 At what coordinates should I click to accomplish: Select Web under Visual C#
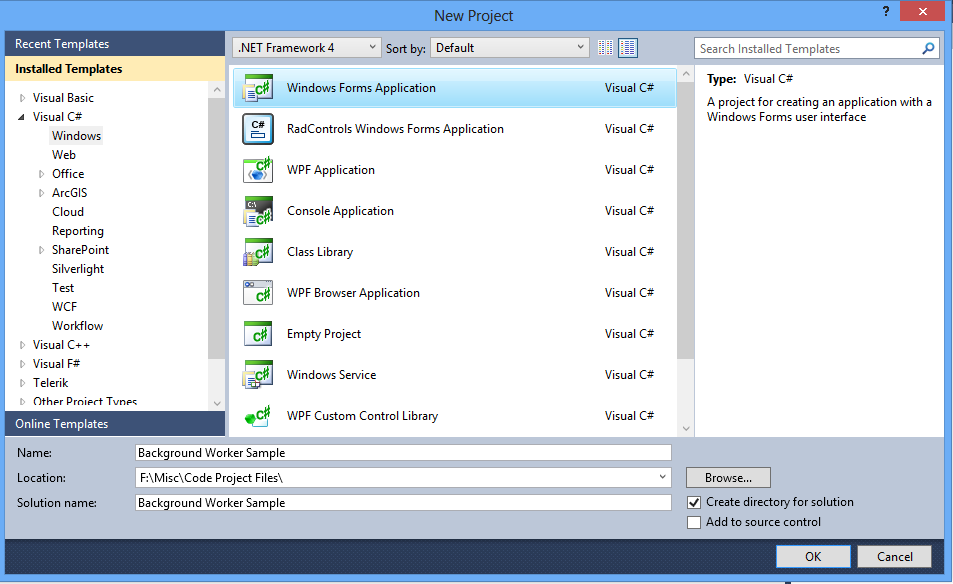[x=64, y=154]
